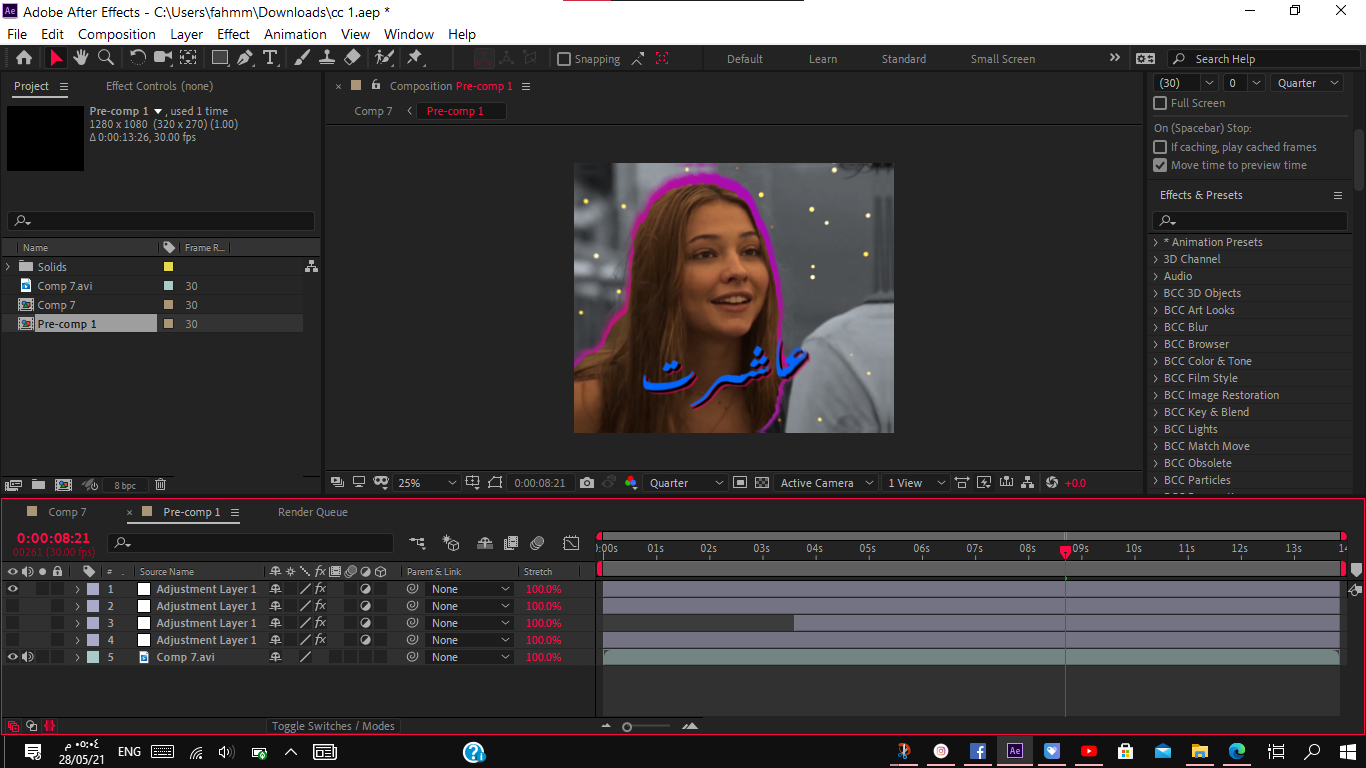Open Facebook from the Windows taskbar
Viewport: 1366px width, 768px height.
pos(978,751)
